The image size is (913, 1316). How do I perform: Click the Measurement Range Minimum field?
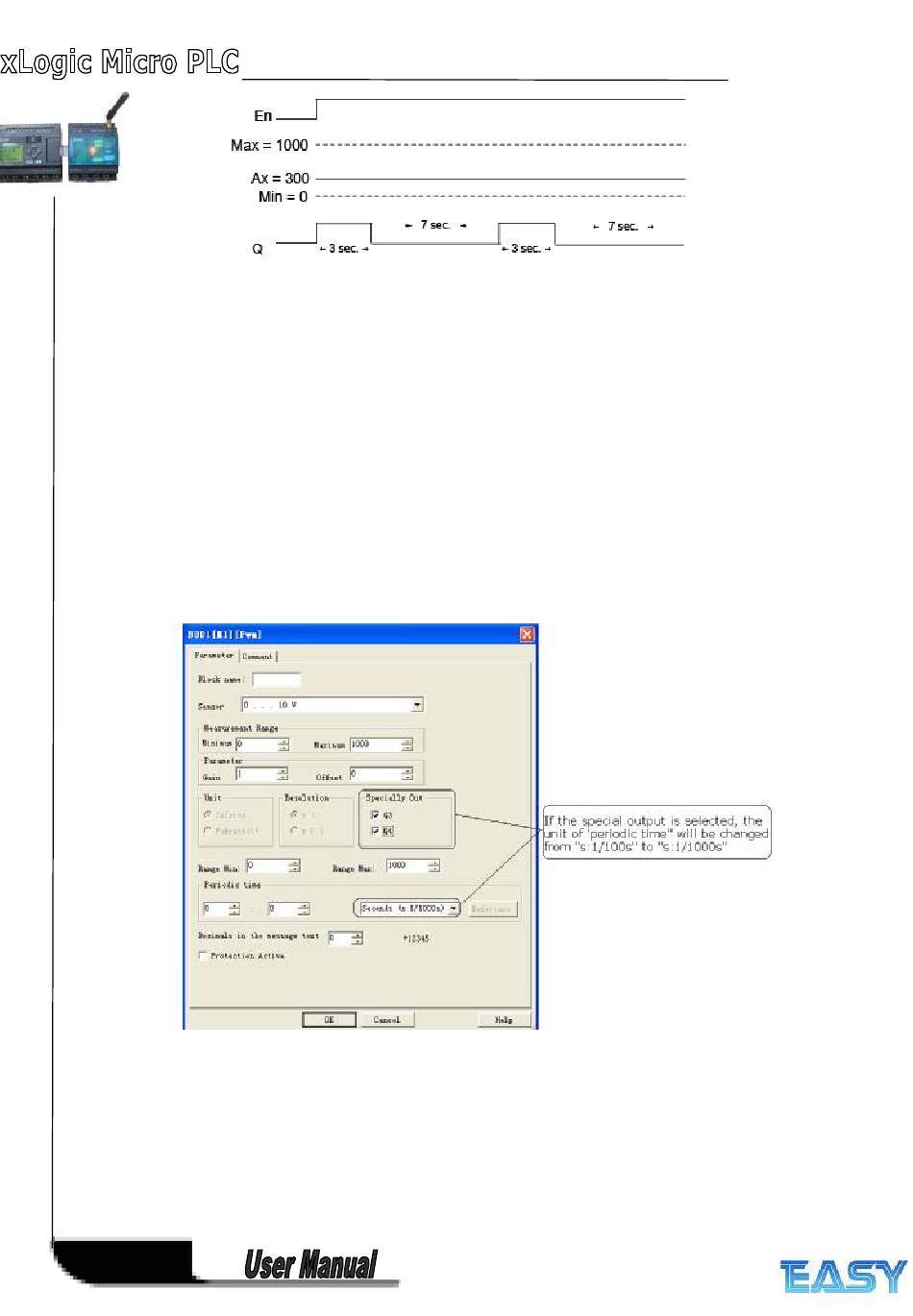pyautogui.click(x=257, y=743)
